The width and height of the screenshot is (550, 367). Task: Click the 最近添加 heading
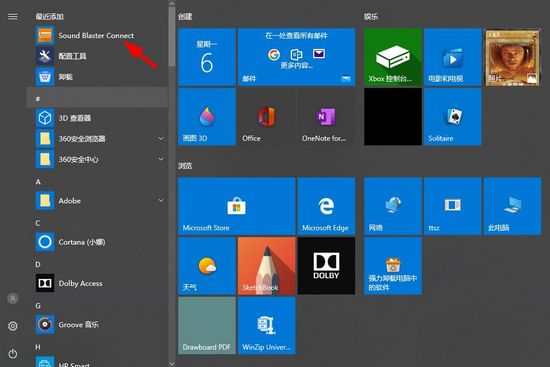(x=49, y=16)
